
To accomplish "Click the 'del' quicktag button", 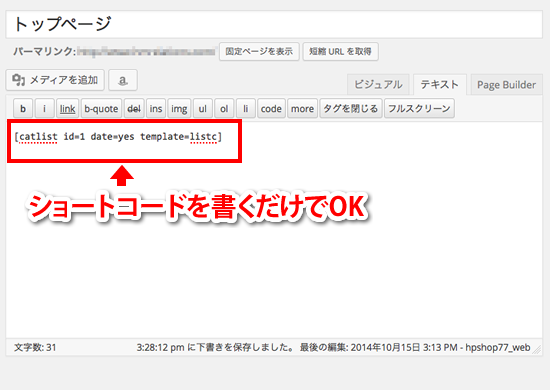I will pos(134,108).
